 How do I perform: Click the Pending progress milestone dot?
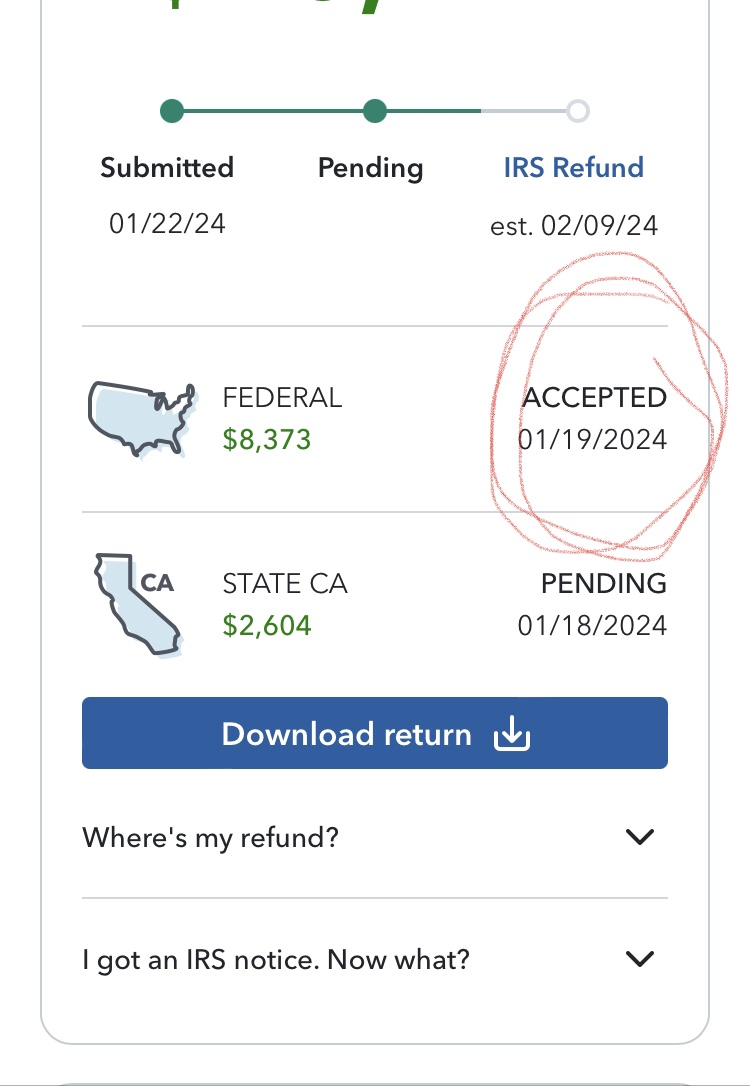tap(375, 111)
